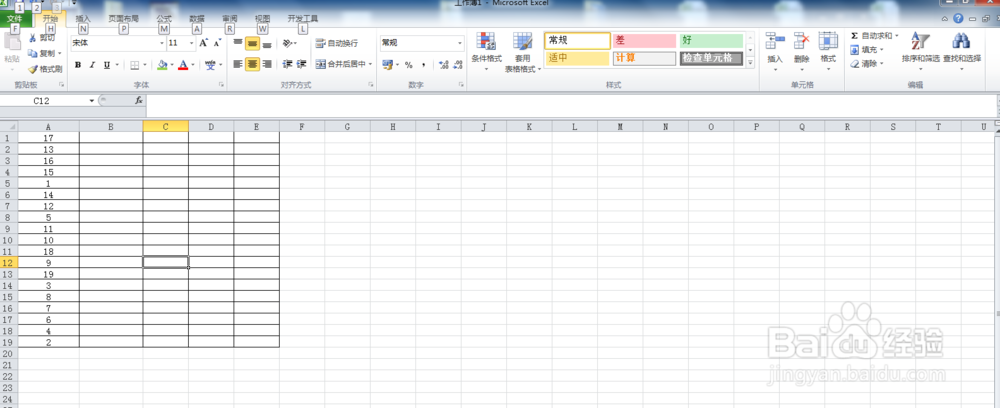The image size is (1000, 408).
Task: Click the Name Box showing C12
Action: tap(42, 101)
